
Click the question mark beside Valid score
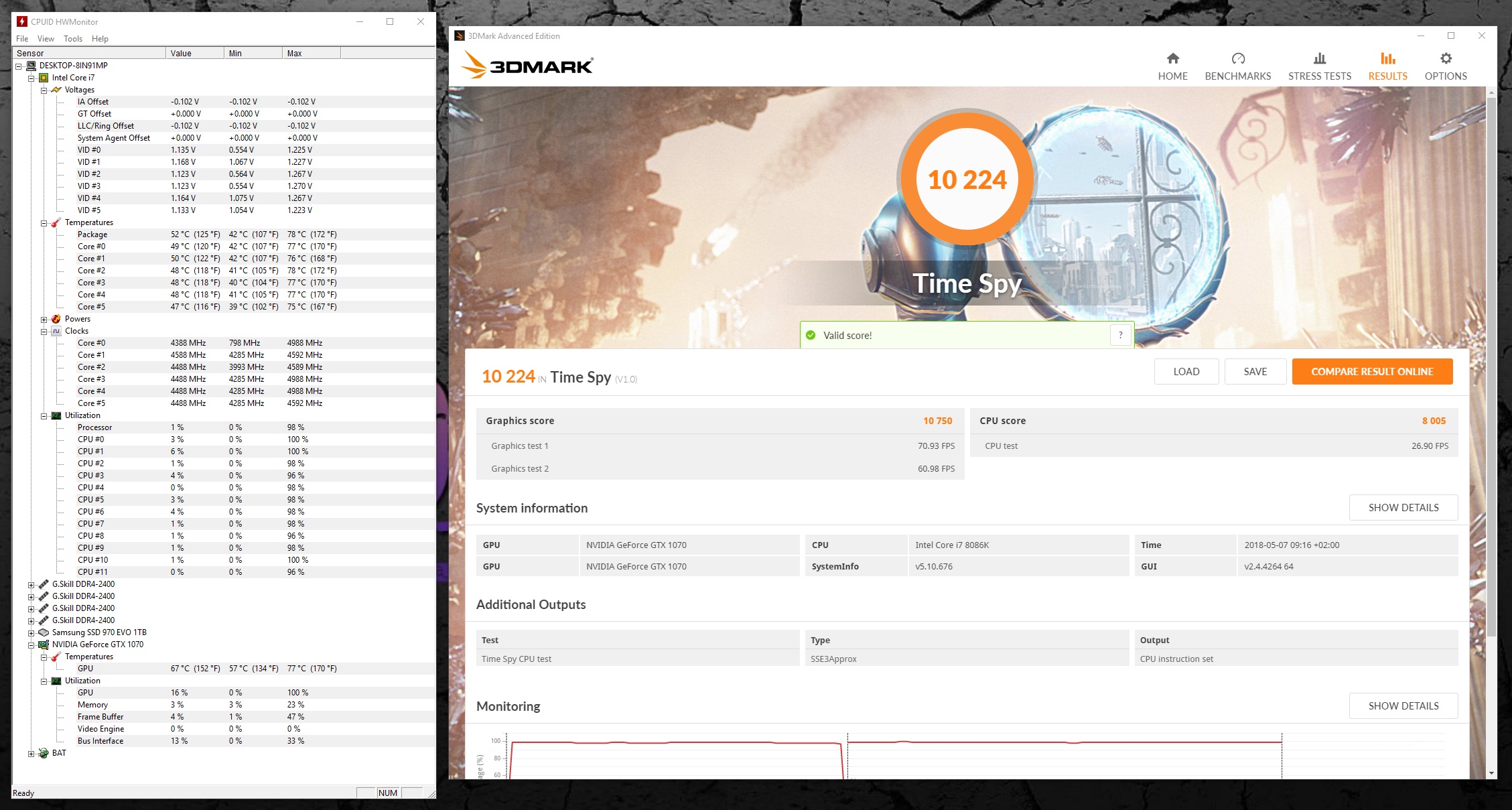(1120, 335)
